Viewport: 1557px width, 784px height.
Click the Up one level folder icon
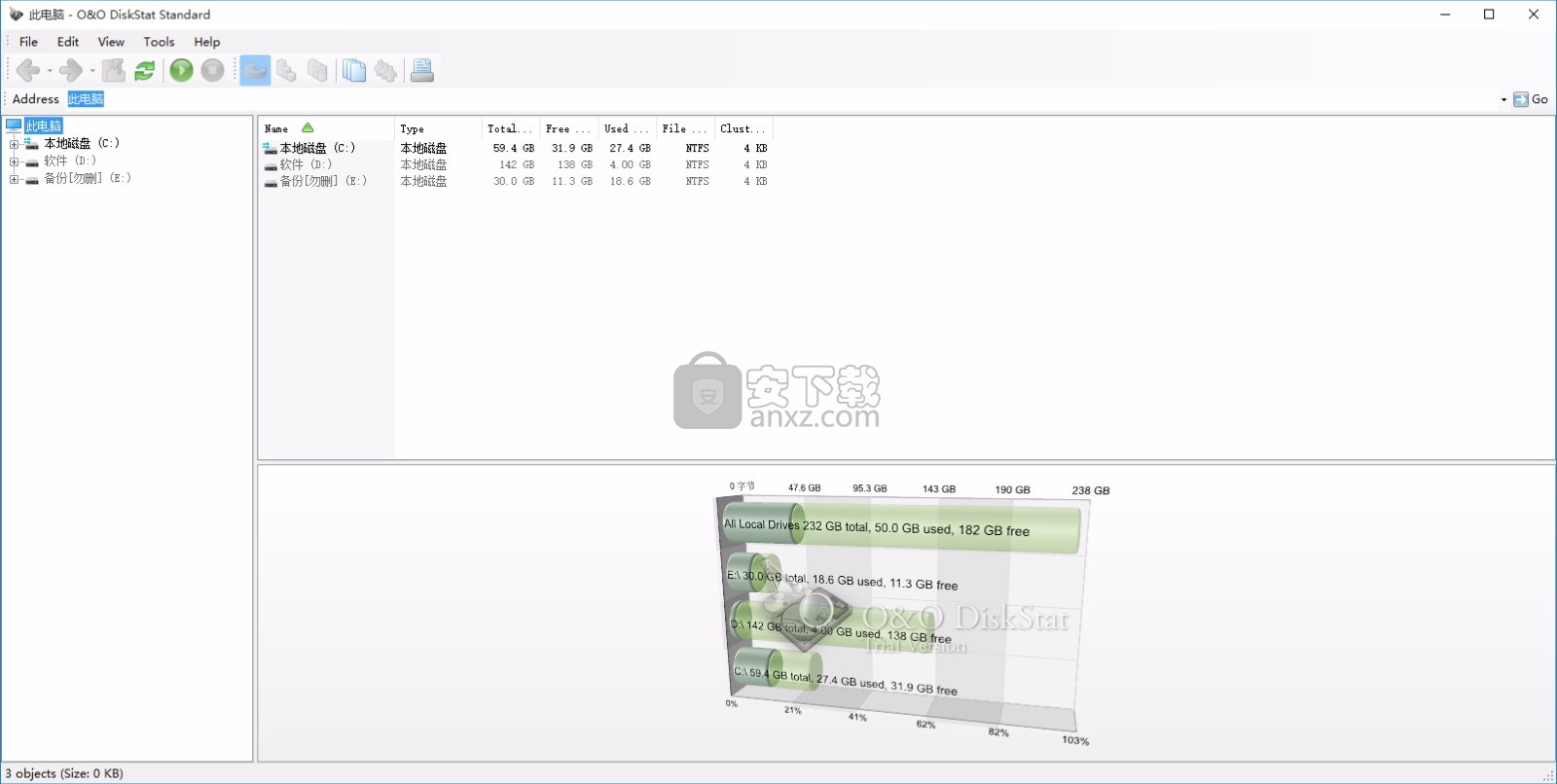click(x=114, y=70)
